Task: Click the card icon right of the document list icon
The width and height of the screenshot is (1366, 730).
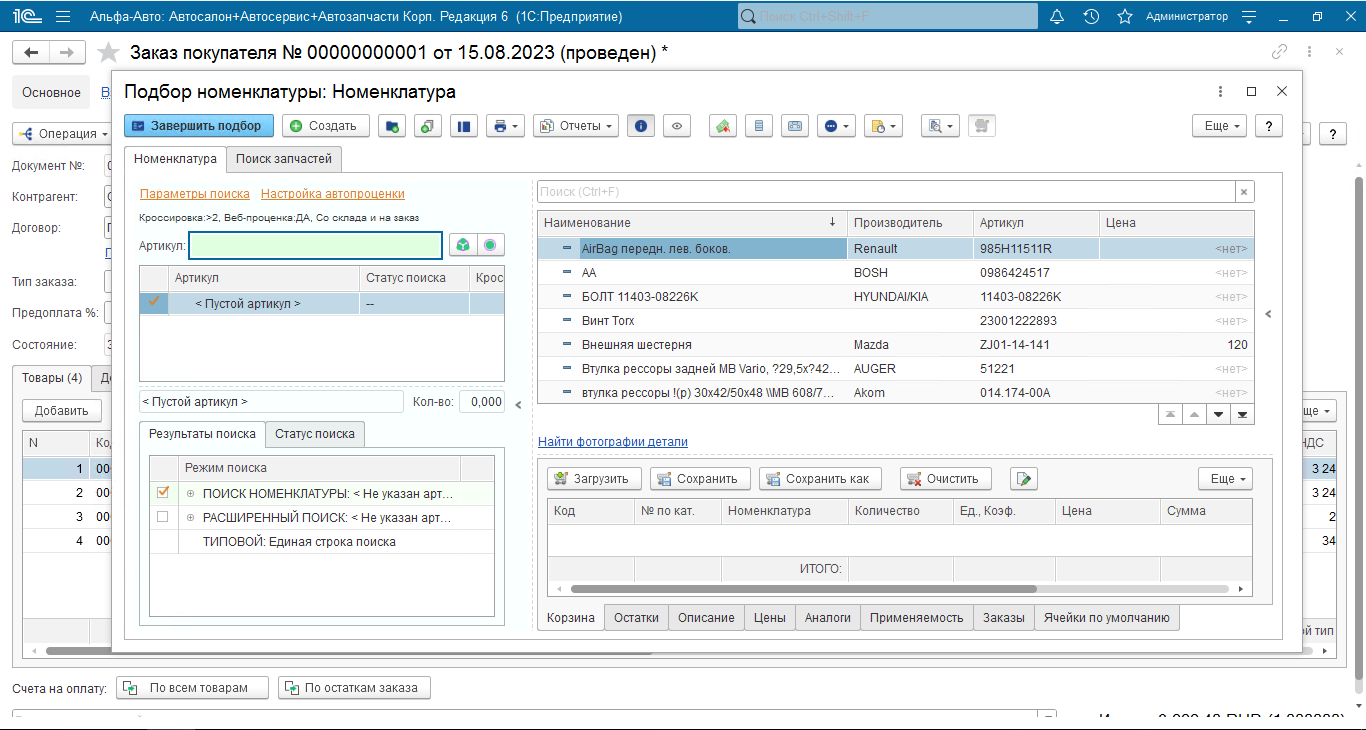Action: click(x=795, y=126)
